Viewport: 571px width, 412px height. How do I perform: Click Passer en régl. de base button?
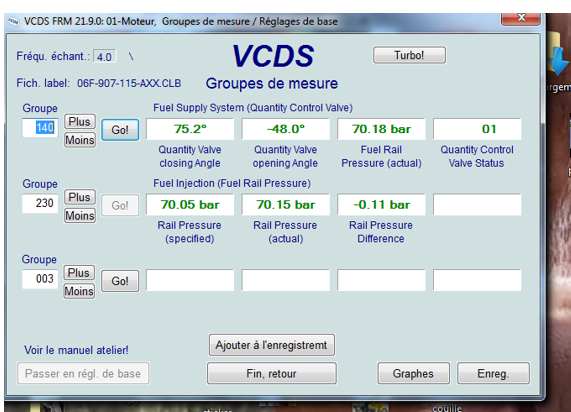(83, 373)
